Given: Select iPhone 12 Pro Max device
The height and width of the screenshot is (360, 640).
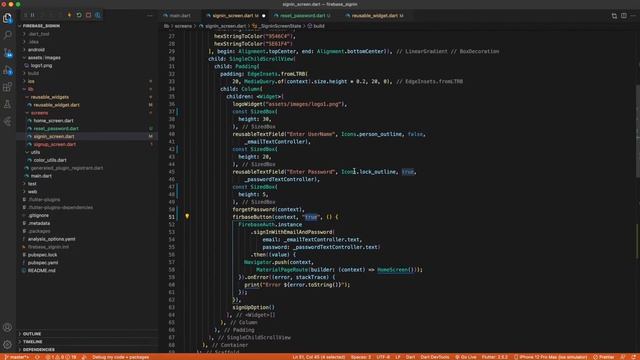Looking at the screenshot, I should click(550, 357).
